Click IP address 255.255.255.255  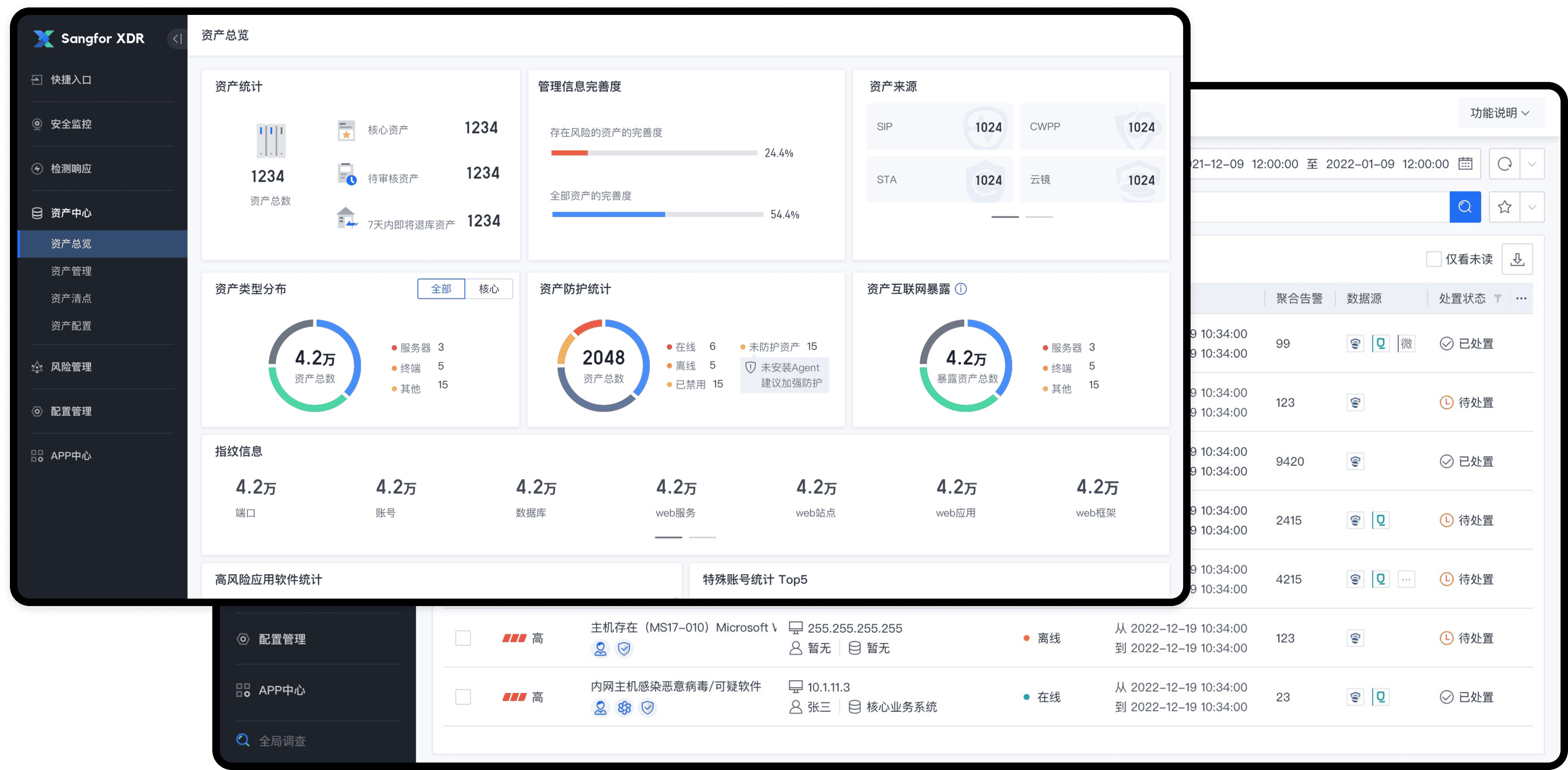coord(855,628)
